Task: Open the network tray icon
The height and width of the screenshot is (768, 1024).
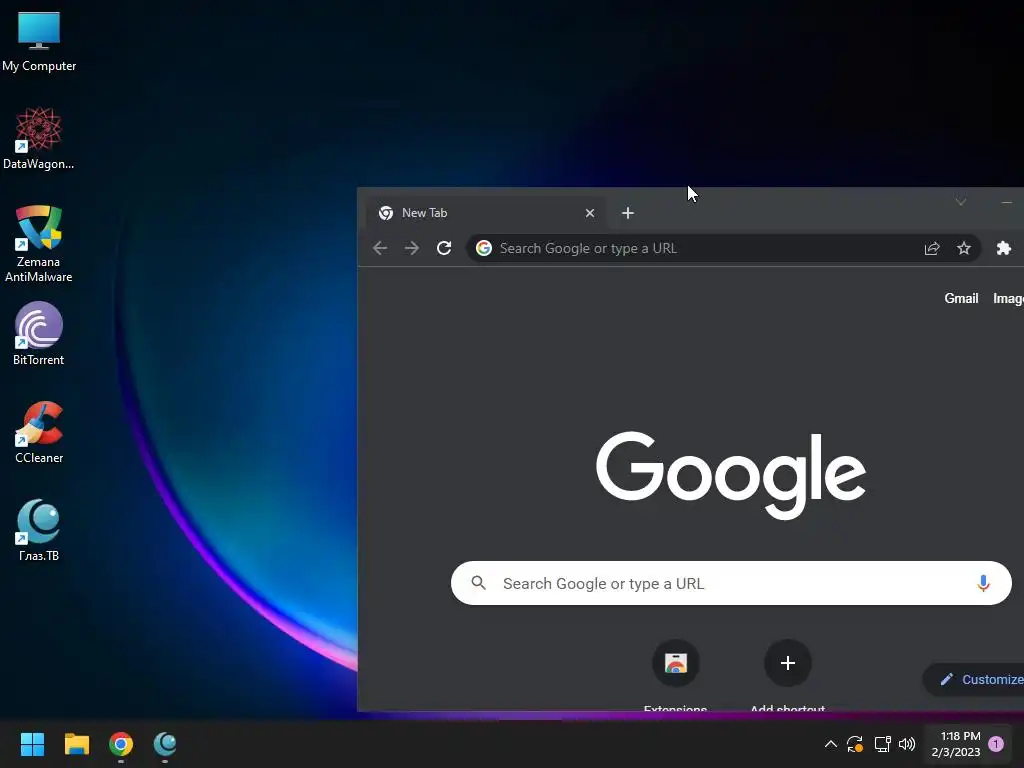Action: point(882,744)
